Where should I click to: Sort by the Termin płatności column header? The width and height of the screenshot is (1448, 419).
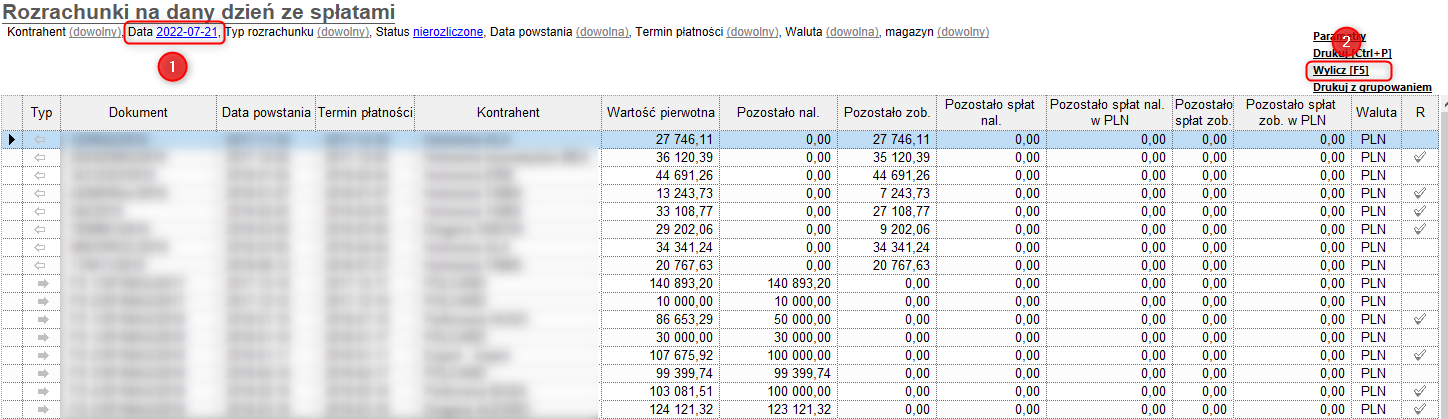click(365, 113)
